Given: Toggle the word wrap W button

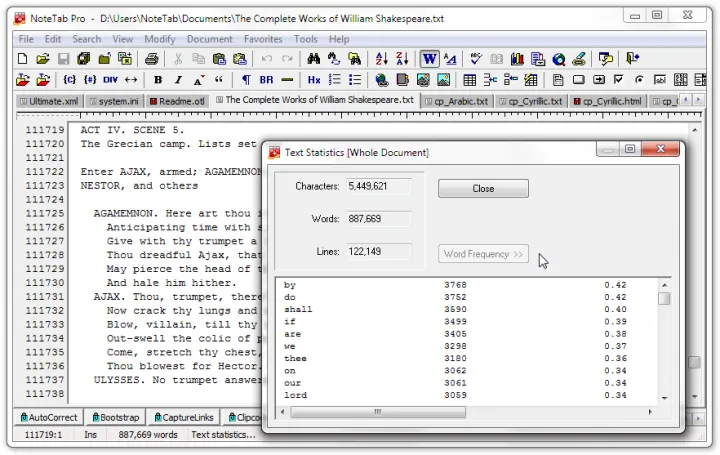Looking at the screenshot, I should 429,59.
